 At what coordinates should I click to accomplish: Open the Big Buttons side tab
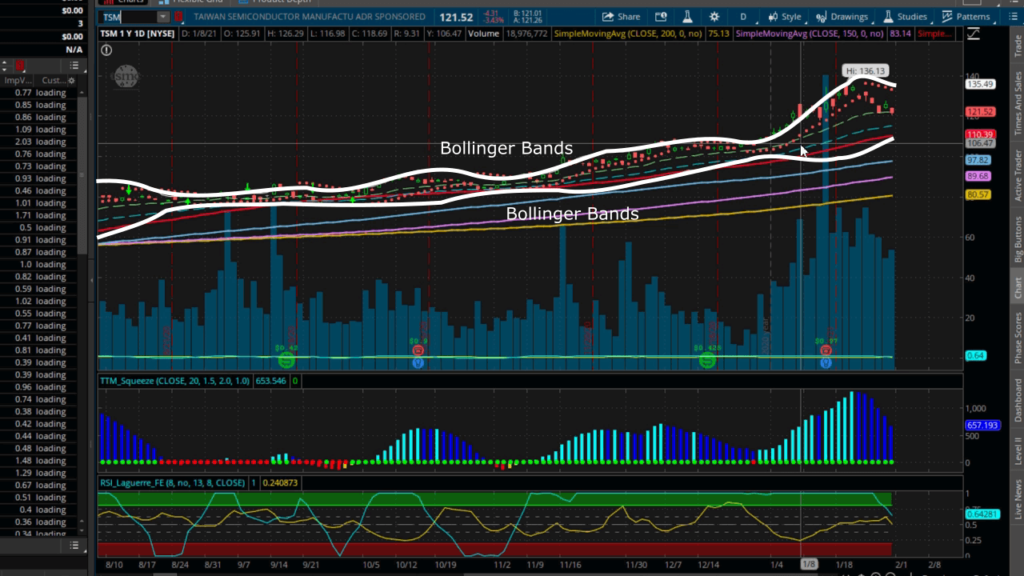tap(1017, 239)
